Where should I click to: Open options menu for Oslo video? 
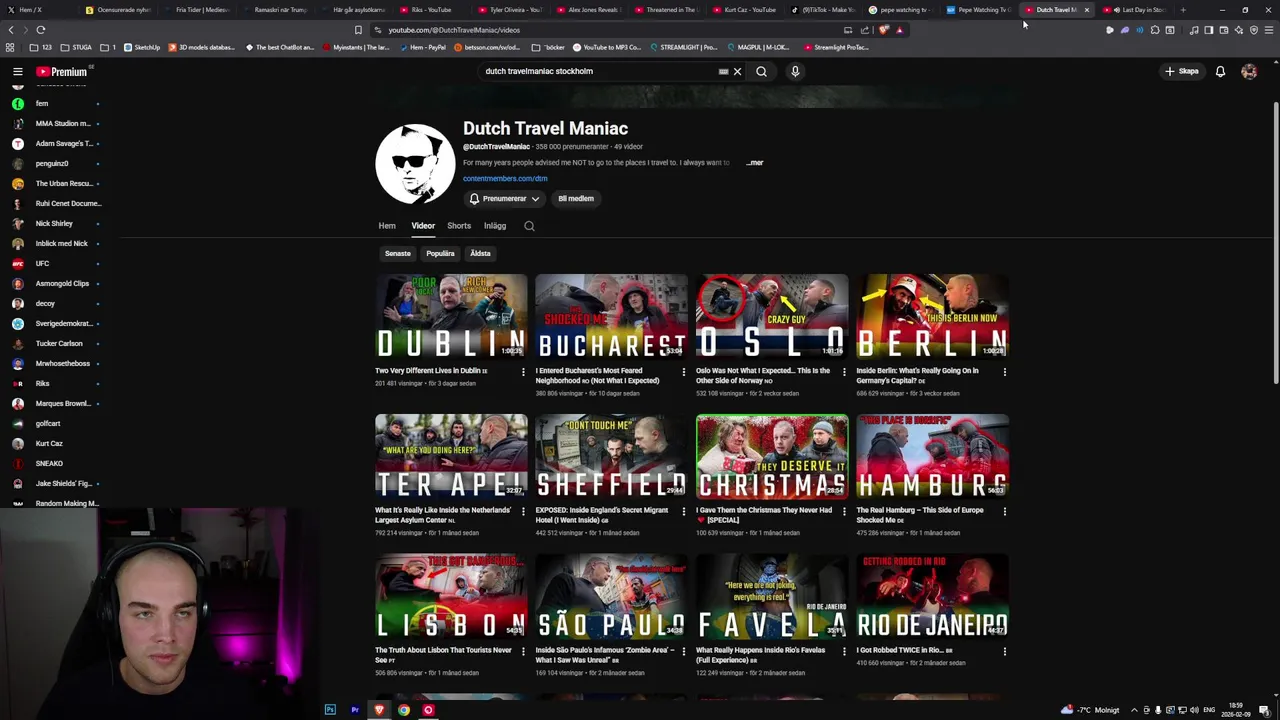(844, 372)
